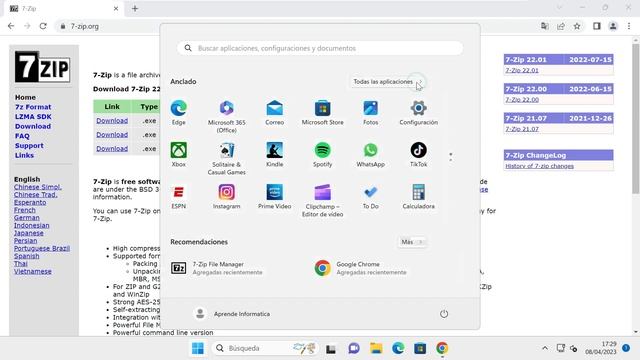
Task: Open Chrome three-dot menu
Action: point(629,26)
